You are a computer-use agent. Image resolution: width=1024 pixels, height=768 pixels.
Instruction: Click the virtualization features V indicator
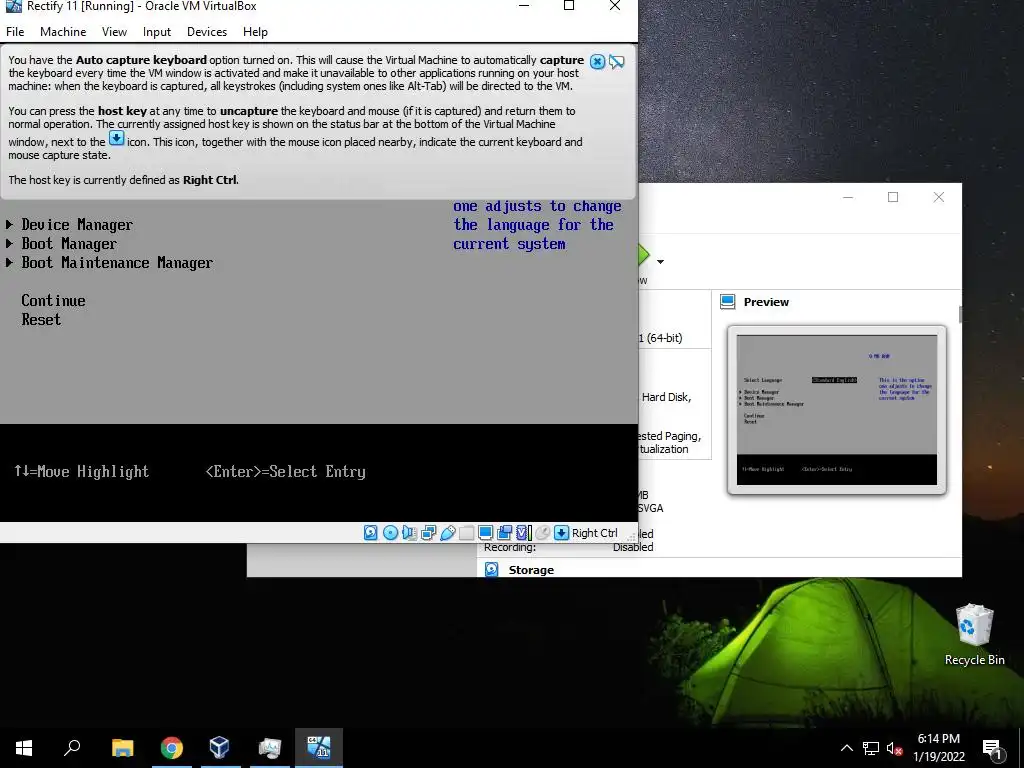tap(524, 533)
